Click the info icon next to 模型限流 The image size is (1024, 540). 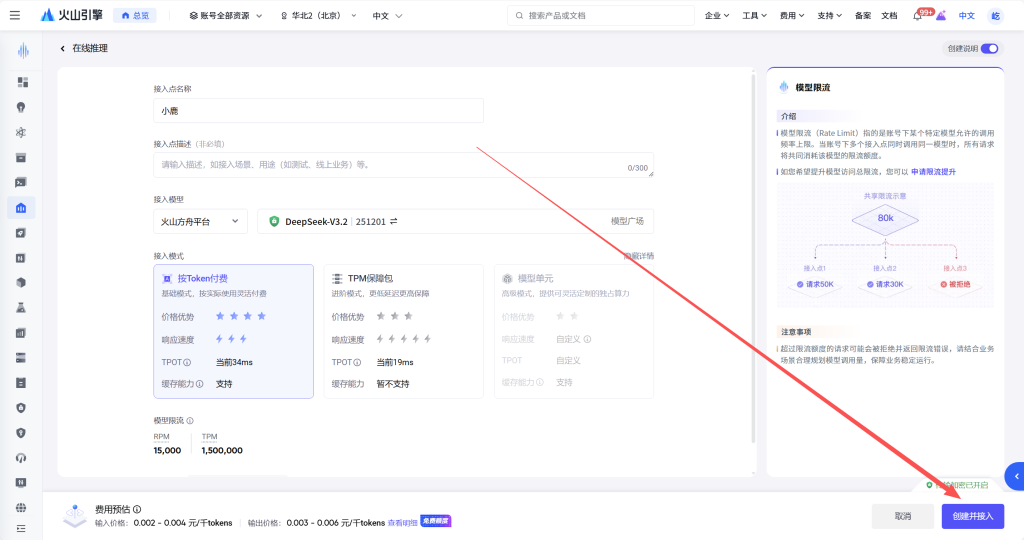click(190, 421)
